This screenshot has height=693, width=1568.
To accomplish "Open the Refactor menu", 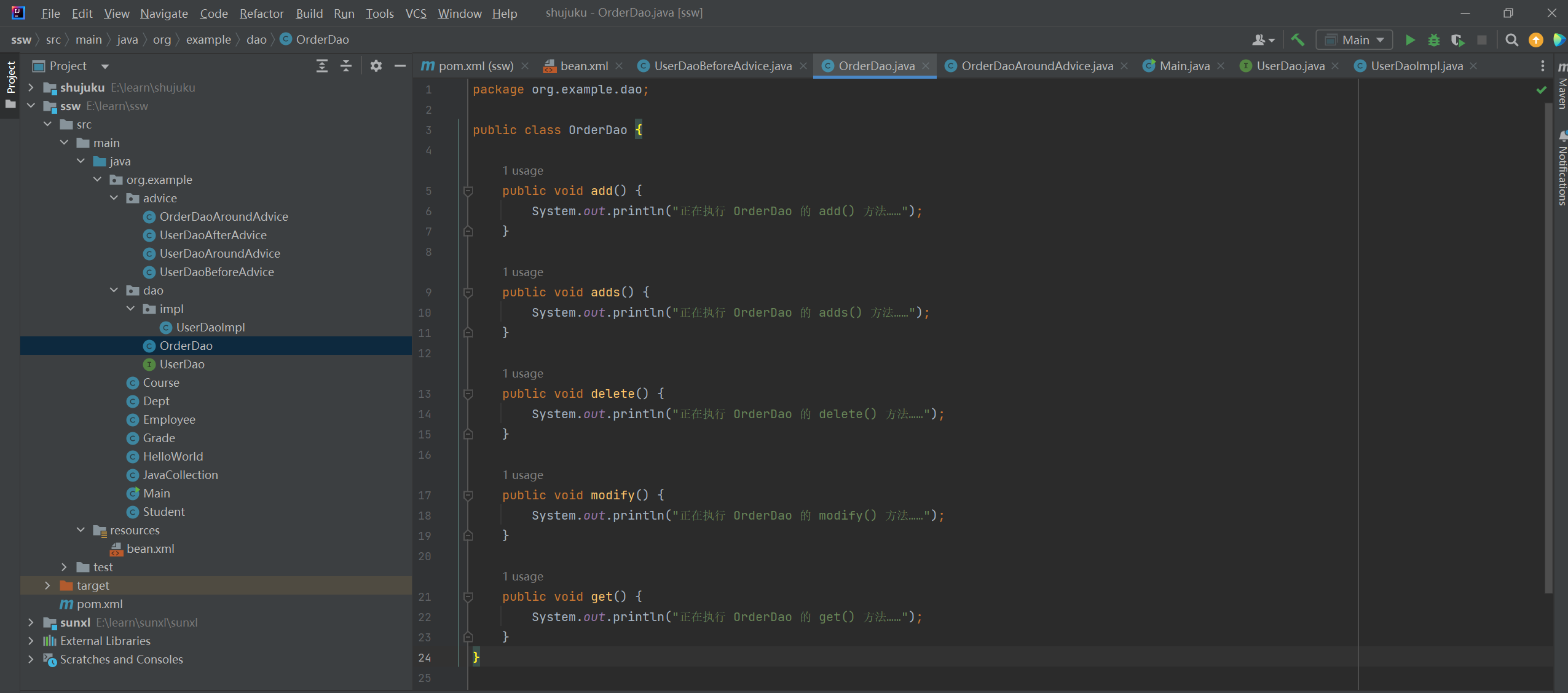I will click(261, 13).
